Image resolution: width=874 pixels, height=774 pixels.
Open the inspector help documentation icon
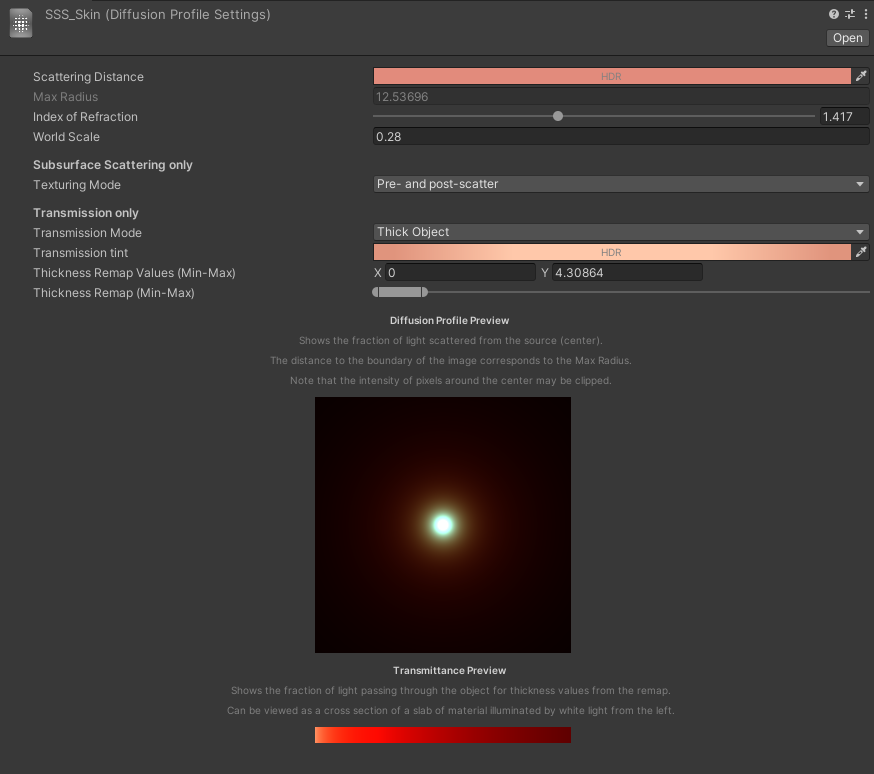tap(833, 14)
